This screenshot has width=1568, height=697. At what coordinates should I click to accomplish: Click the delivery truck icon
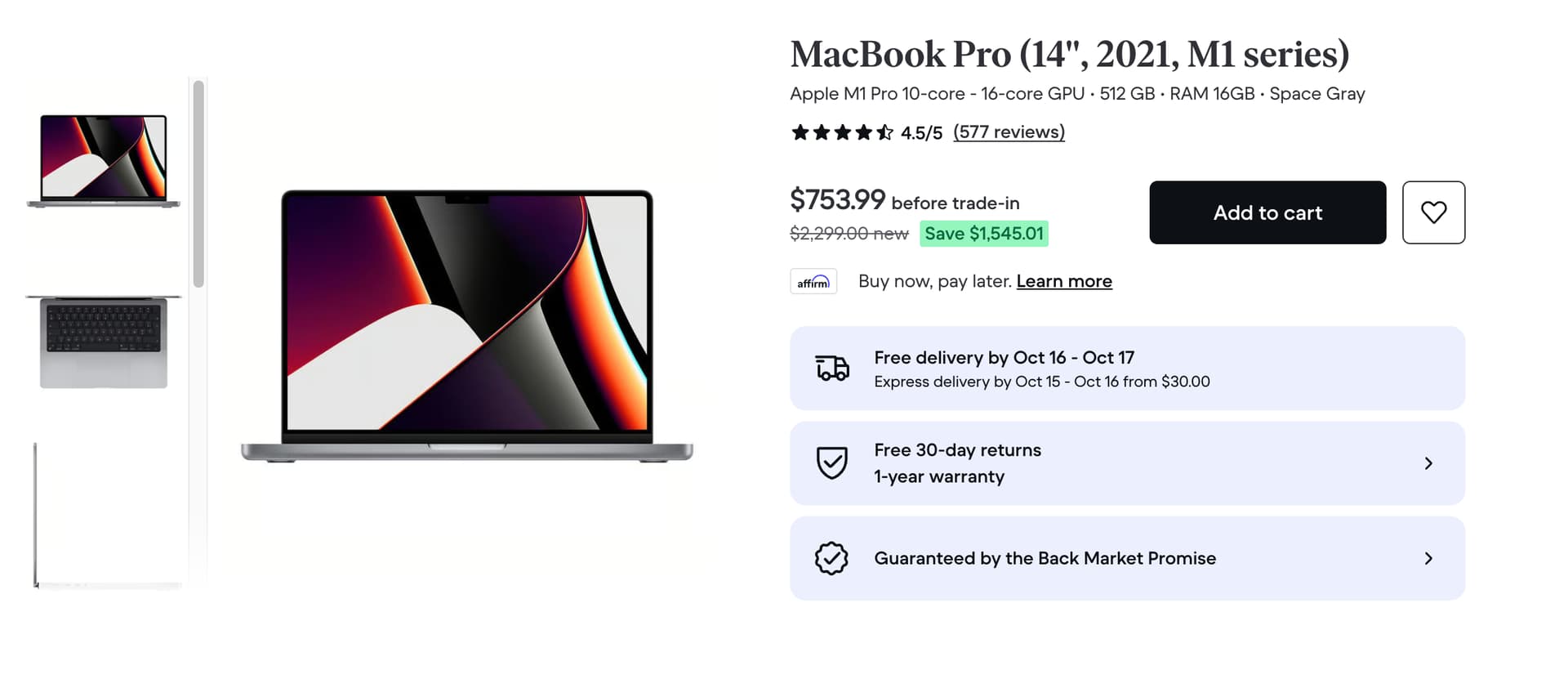pos(832,369)
